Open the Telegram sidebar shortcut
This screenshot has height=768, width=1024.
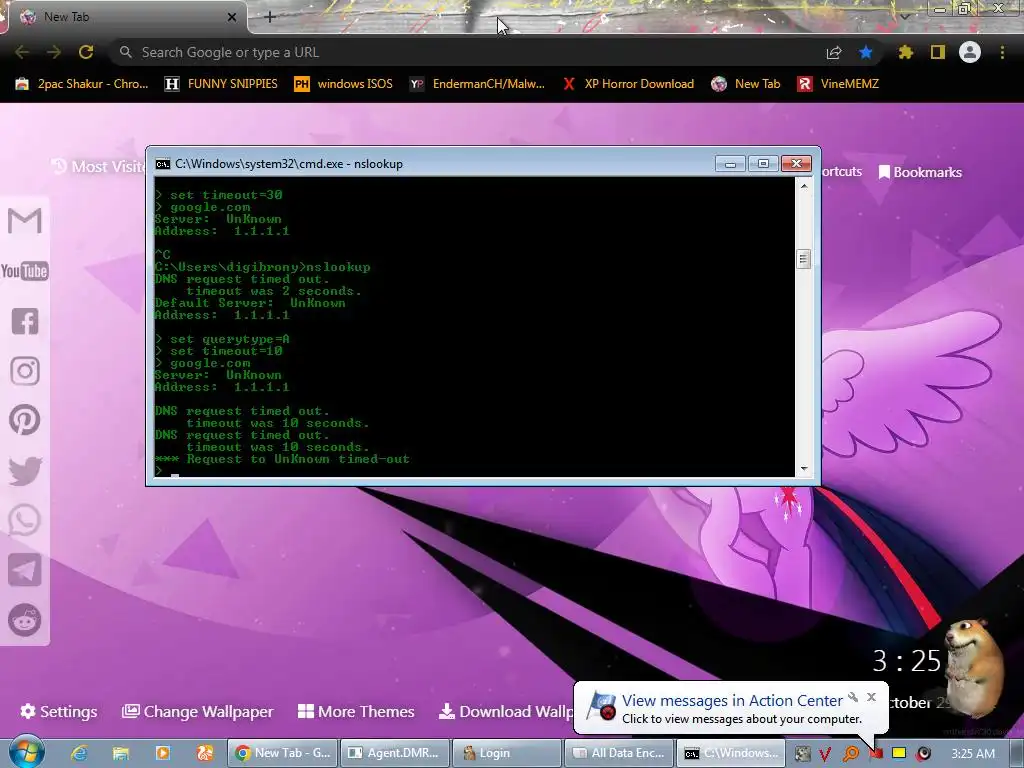(25, 570)
